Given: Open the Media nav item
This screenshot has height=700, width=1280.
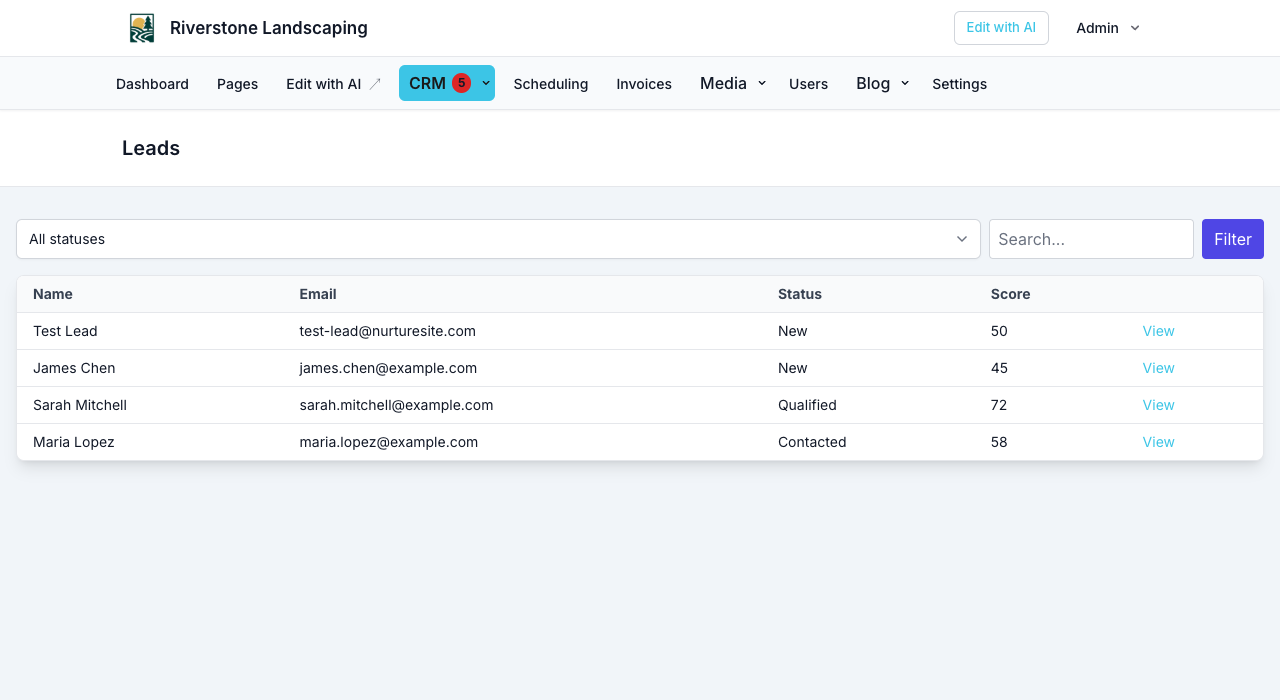Looking at the screenshot, I should pos(723,84).
